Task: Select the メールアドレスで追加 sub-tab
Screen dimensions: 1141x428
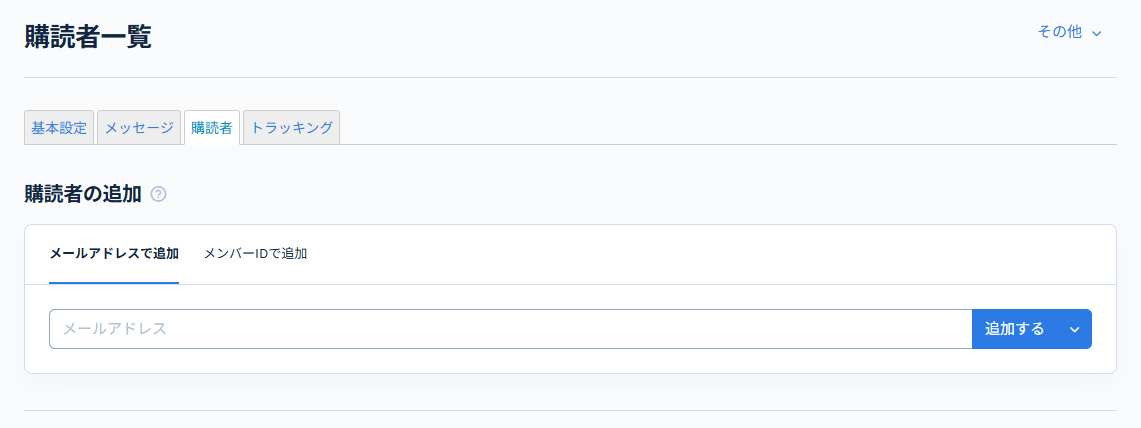Action: (x=114, y=254)
